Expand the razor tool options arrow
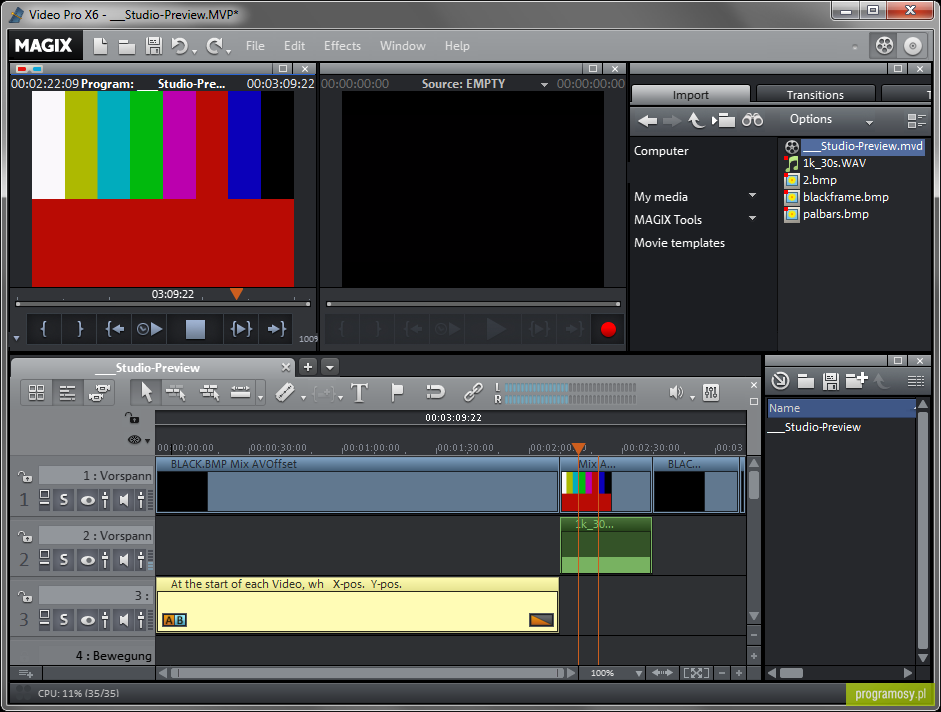The width and height of the screenshot is (941, 712). [303, 398]
